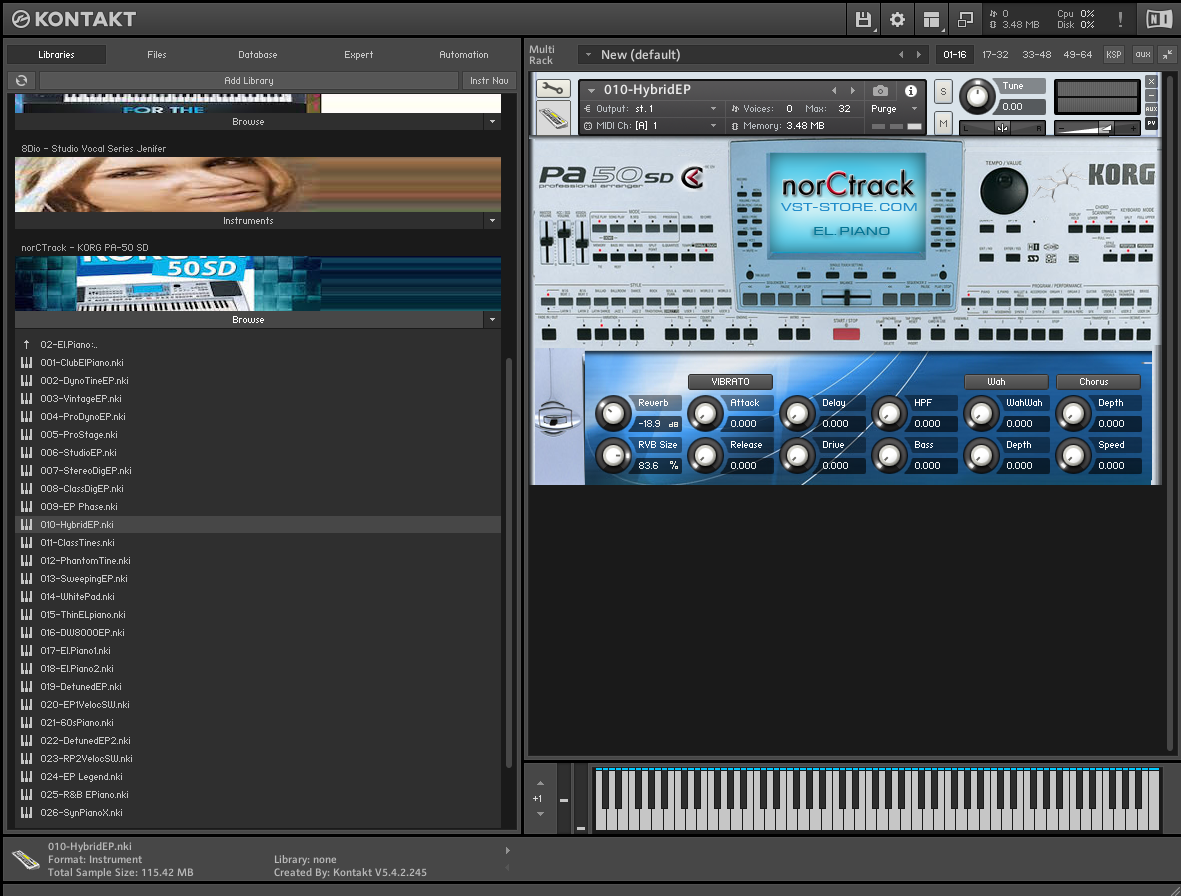Screen dimensions: 1181x896
Task: Click the 8Dio Jenifer library banner
Action: (258, 184)
